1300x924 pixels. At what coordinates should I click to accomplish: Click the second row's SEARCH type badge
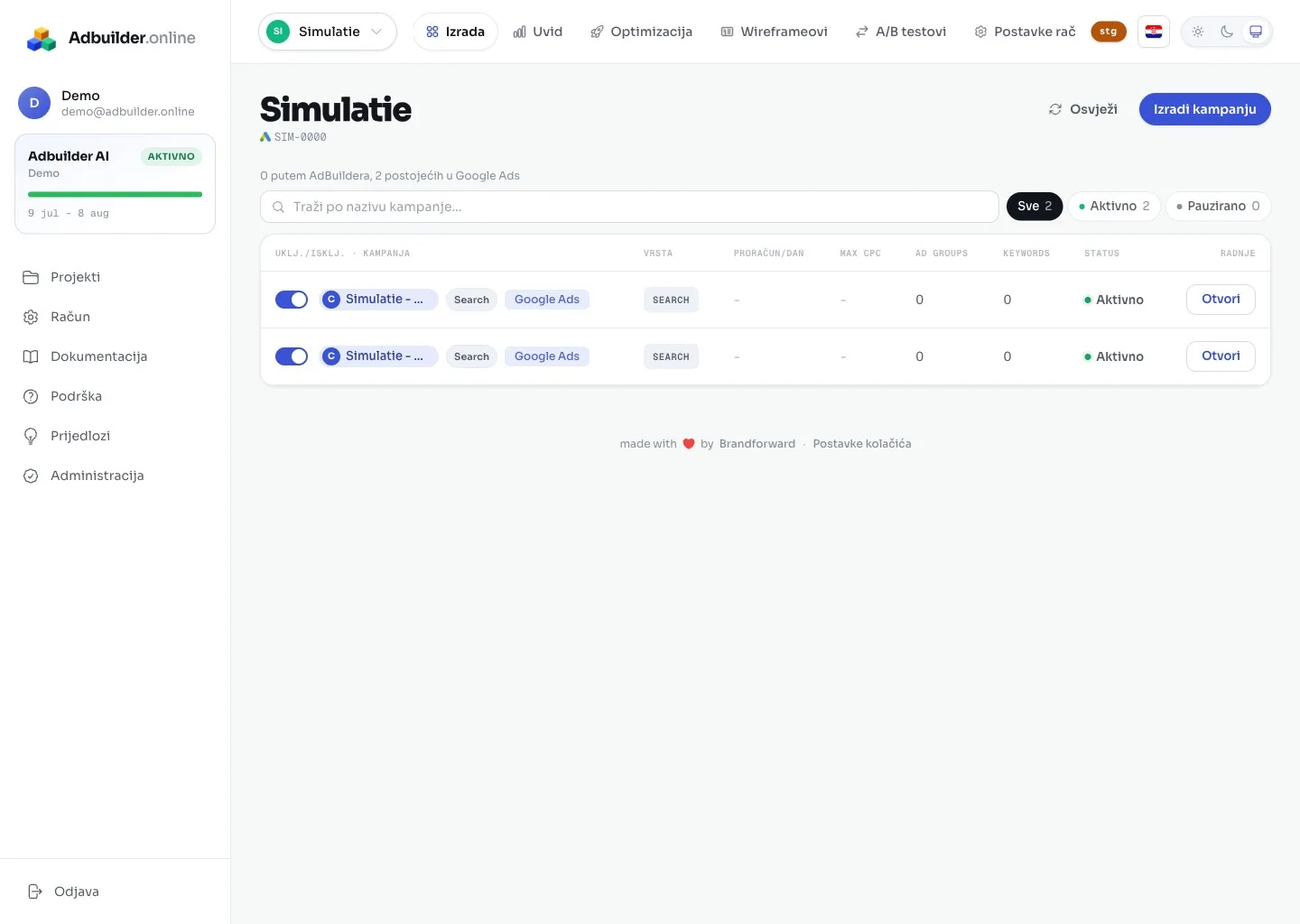coord(671,356)
